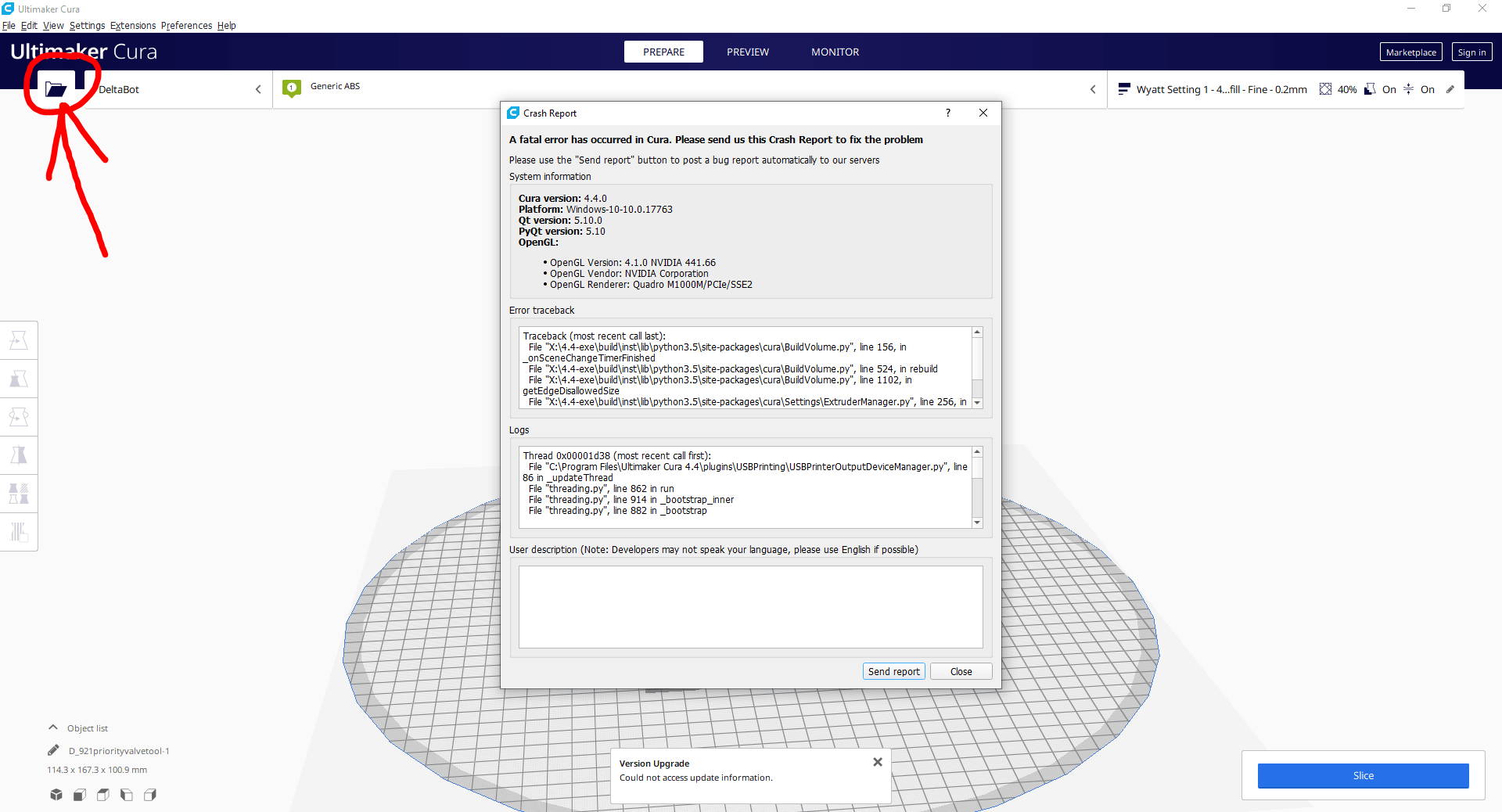
Task: Select object D_921priorityvalvetool-1 in list
Action: 119,751
